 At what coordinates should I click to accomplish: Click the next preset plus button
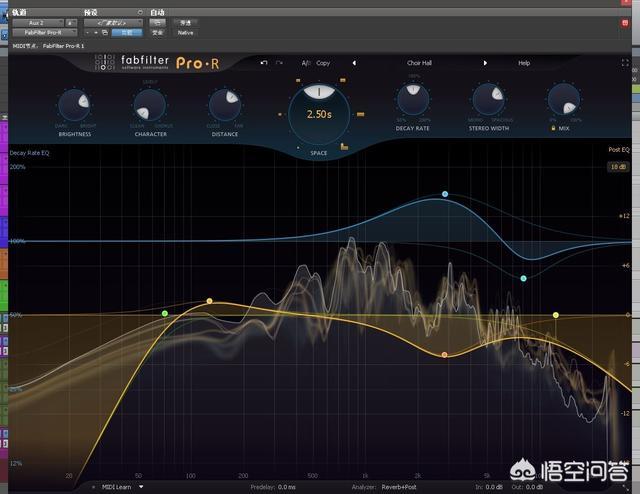coord(96,33)
